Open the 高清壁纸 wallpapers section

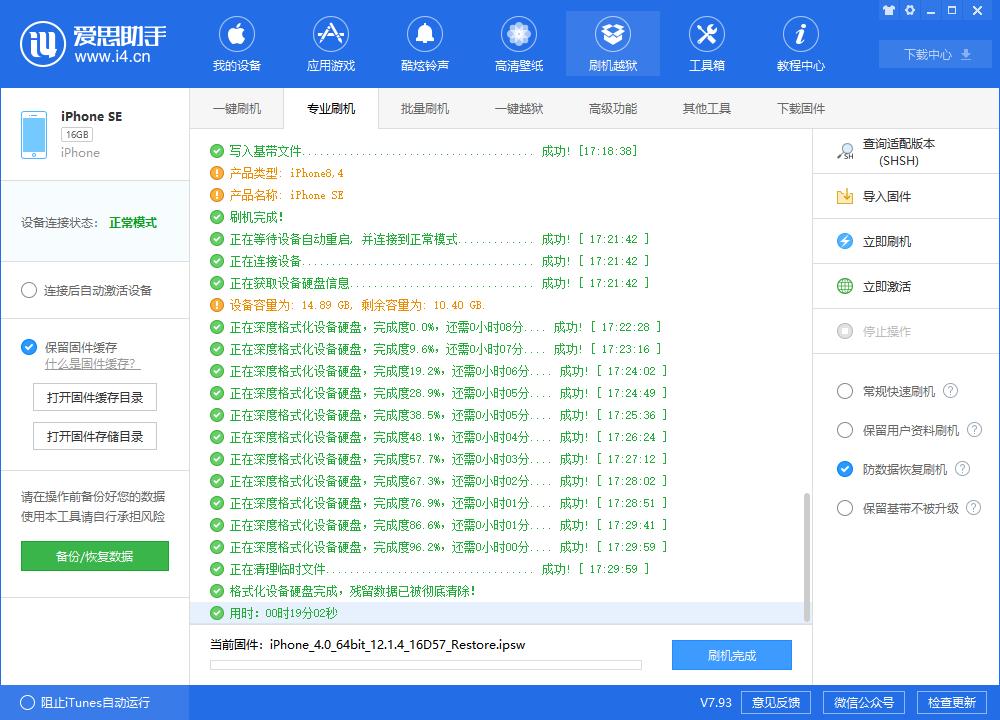click(519, 43)
